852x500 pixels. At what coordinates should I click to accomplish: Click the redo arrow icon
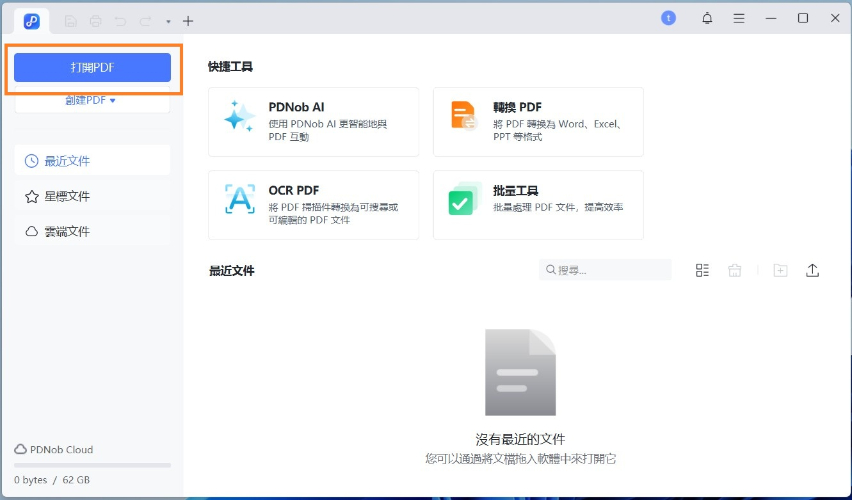[145, 21]
